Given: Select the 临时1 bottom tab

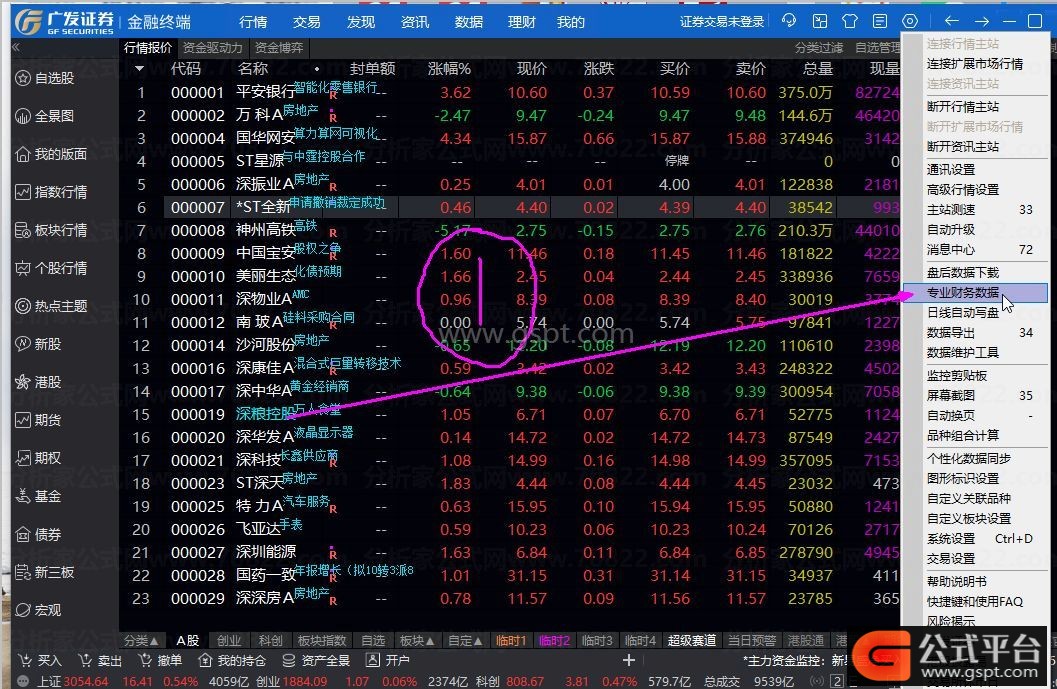Looking at the screenshot, I should pyautogui.click(x=510, y=640).
